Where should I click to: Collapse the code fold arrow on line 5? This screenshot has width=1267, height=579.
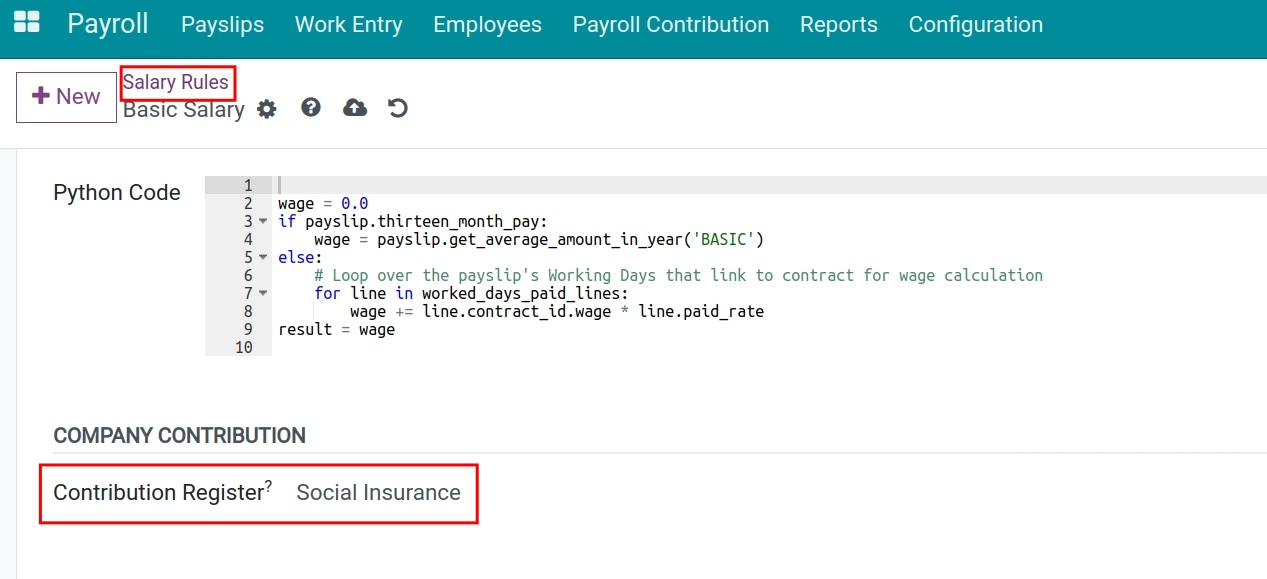pyautogui.click(x=263, y=257)
